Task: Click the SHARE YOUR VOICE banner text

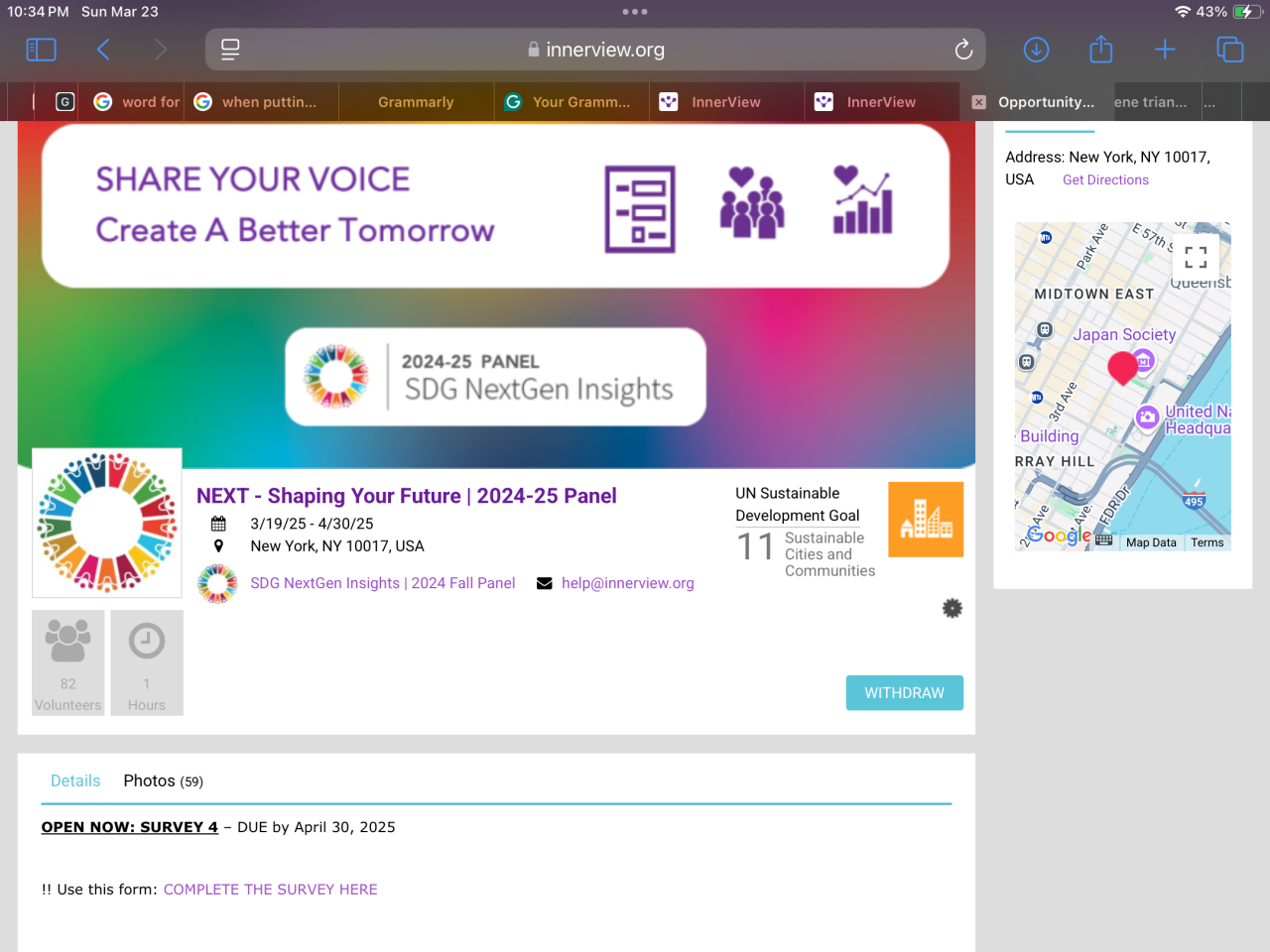Action: (x=252, y=179)
